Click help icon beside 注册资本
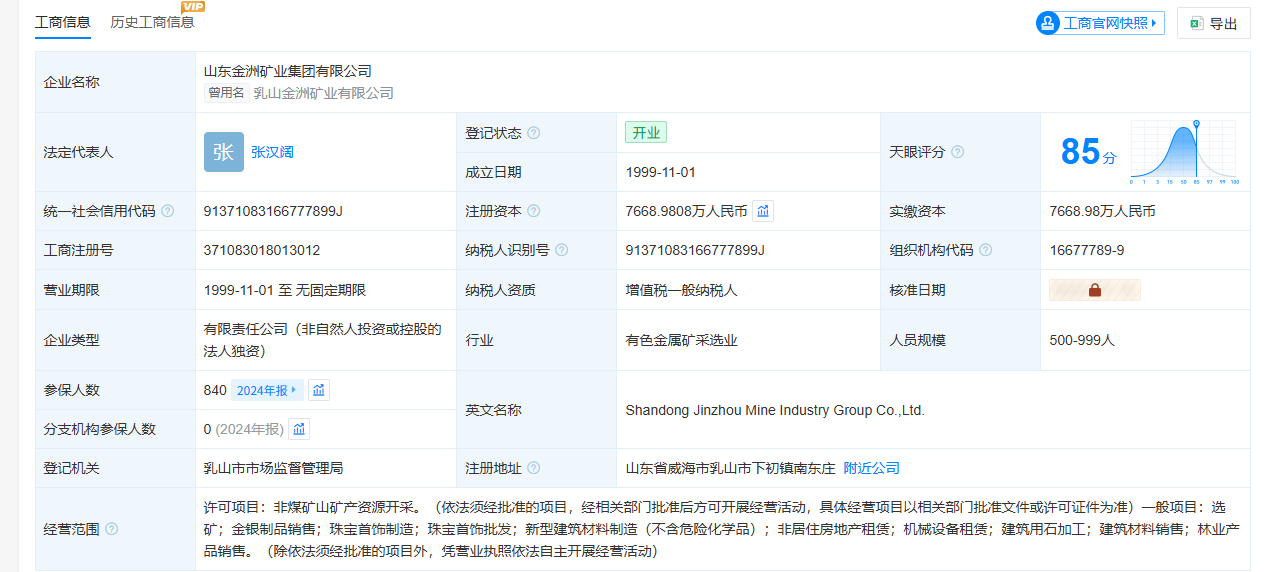Image resolution: width=1266 pixels, height=572 pixels. [x=534, y=211]
